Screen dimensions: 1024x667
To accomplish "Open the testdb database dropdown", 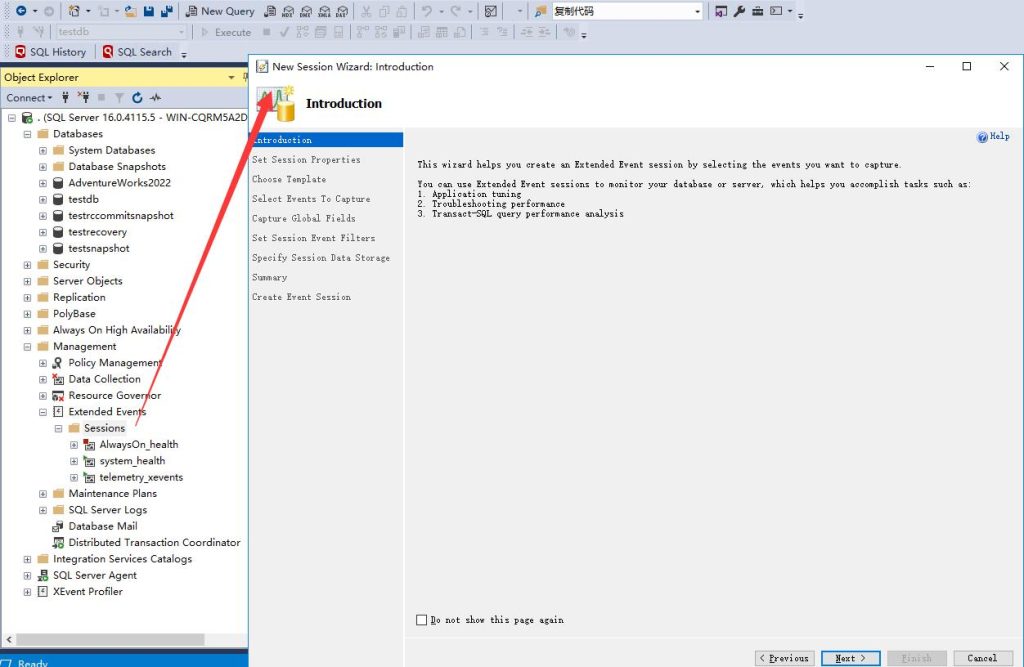I will point(183,31).
